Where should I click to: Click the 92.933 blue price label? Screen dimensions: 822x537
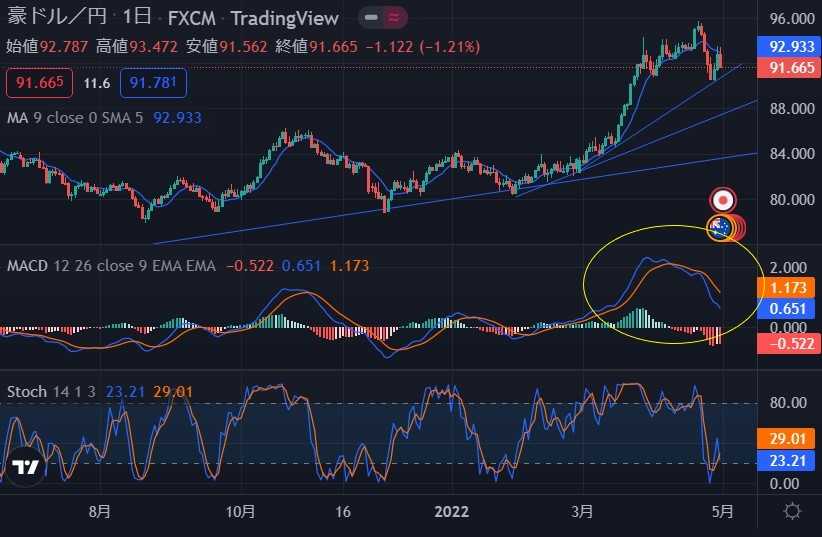pos(789,47)
